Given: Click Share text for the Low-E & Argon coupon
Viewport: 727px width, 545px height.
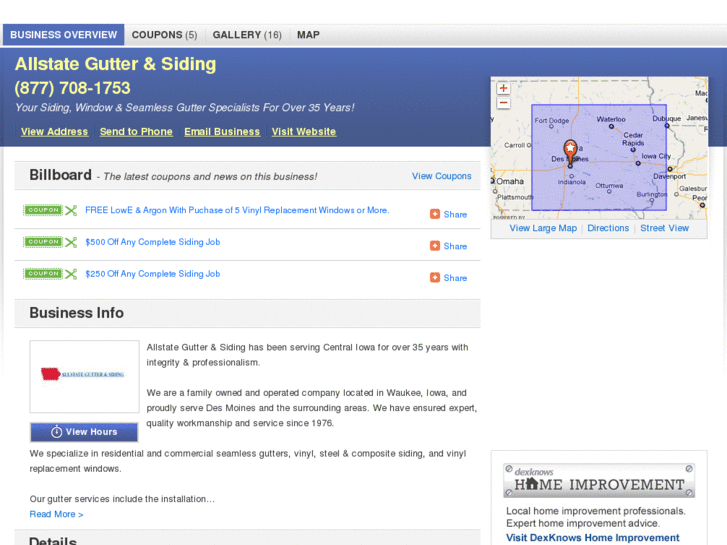Looking at the screenshot, I should point(455,214).
